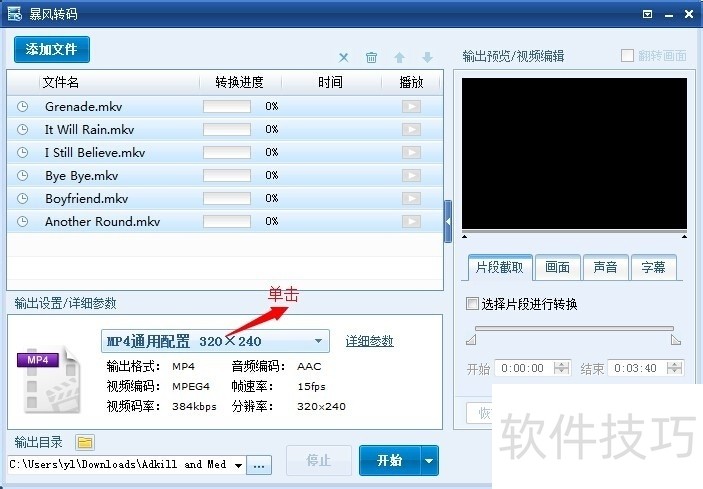This screenshot has height=489, width=703.
Task: Click the clip start marker handle
Action: [471, 340]
